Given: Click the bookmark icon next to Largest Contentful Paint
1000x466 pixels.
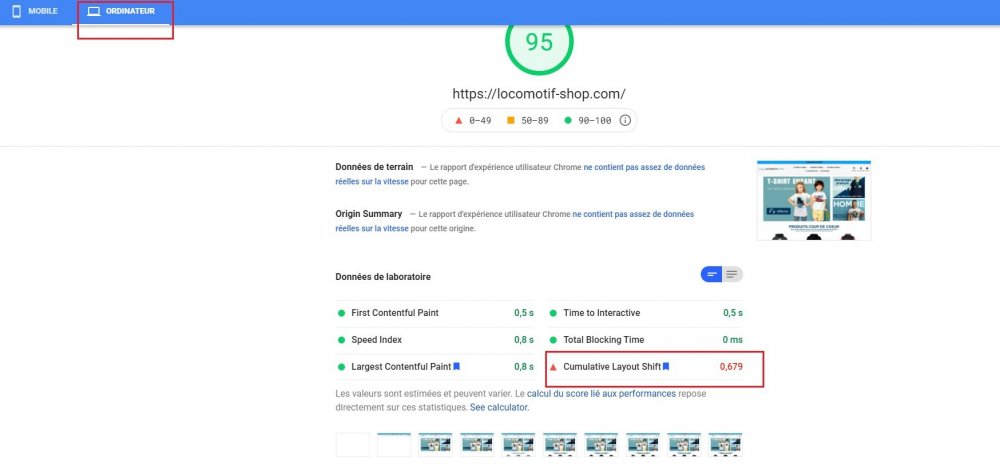Looking at the screenshot, I should (x=457, y=366).
